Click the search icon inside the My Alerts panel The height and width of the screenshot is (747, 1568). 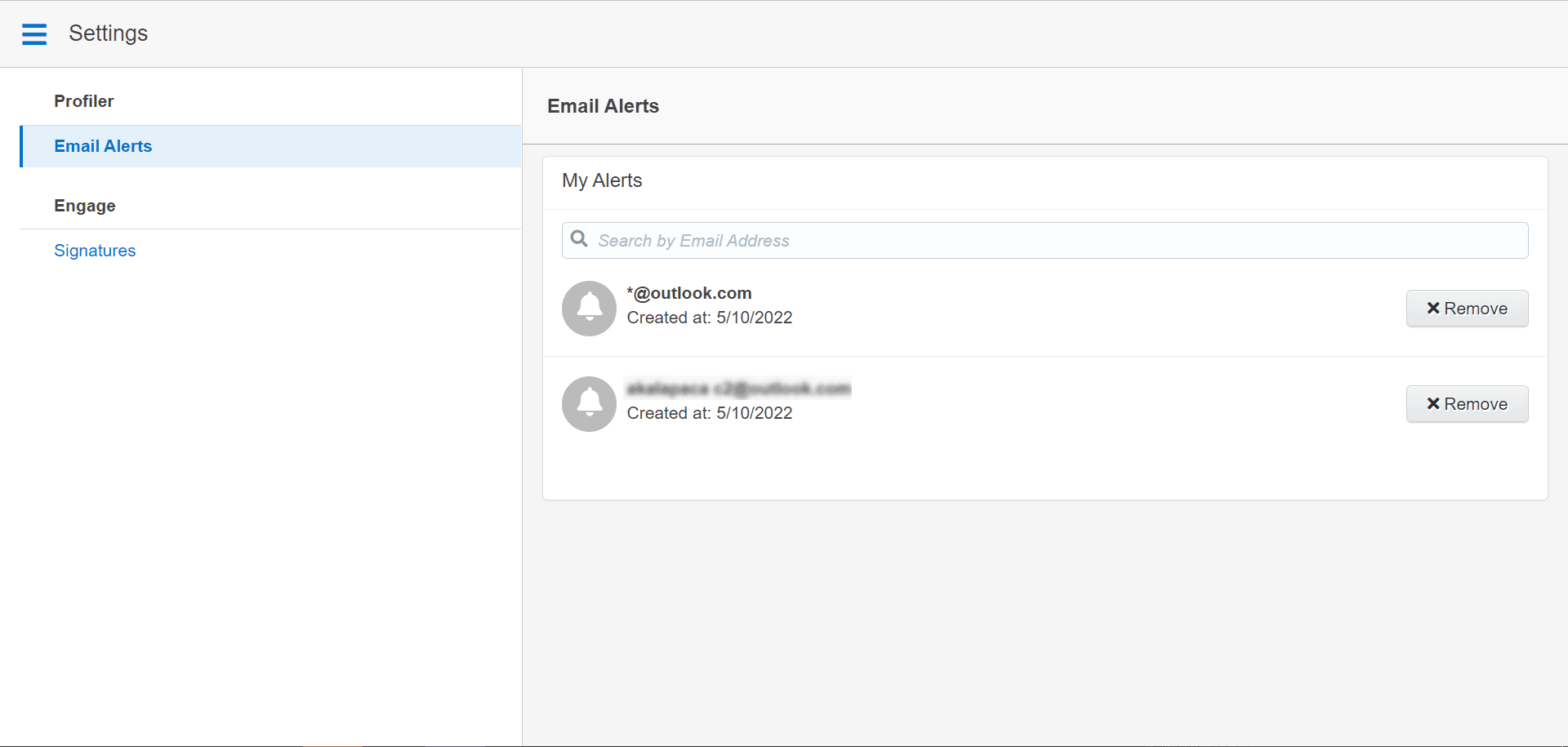[x=580, y=238]
